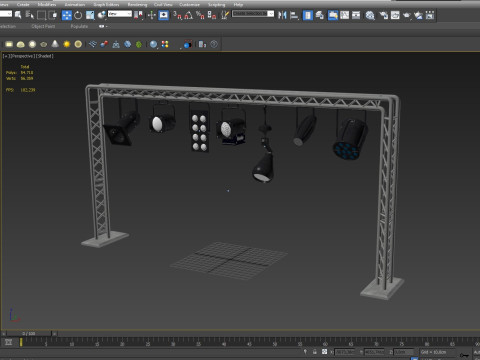This screenshot has width=480, height=360.
Task: Open the Animation menu
Action: tap(75, 4)
